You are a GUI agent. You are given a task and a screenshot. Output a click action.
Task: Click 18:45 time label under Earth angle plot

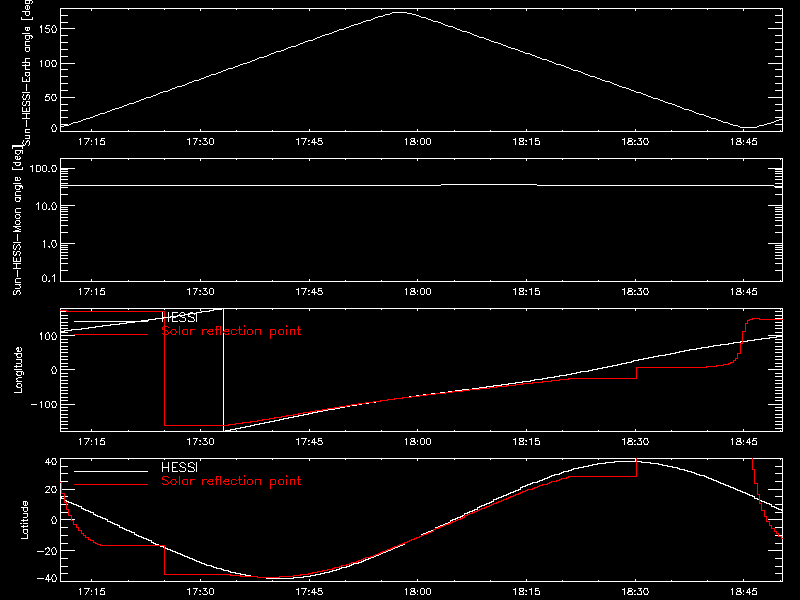coord(743,141)
